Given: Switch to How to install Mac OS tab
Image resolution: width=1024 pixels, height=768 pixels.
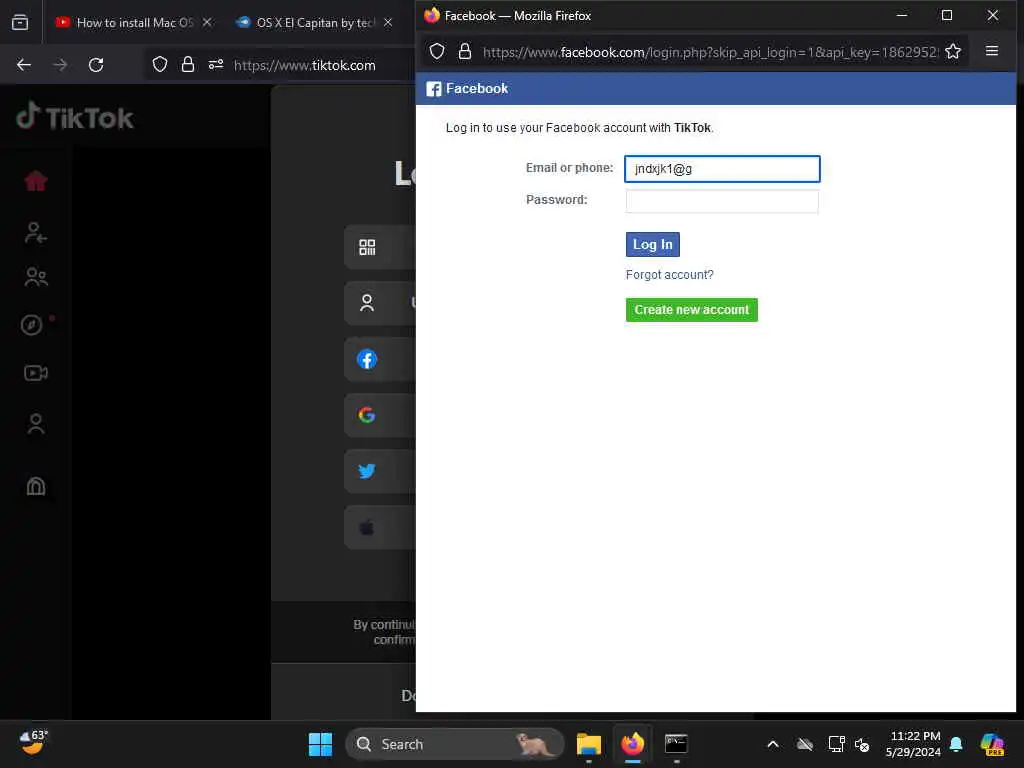Looking at the screenshot, I should tap(135, 23).
